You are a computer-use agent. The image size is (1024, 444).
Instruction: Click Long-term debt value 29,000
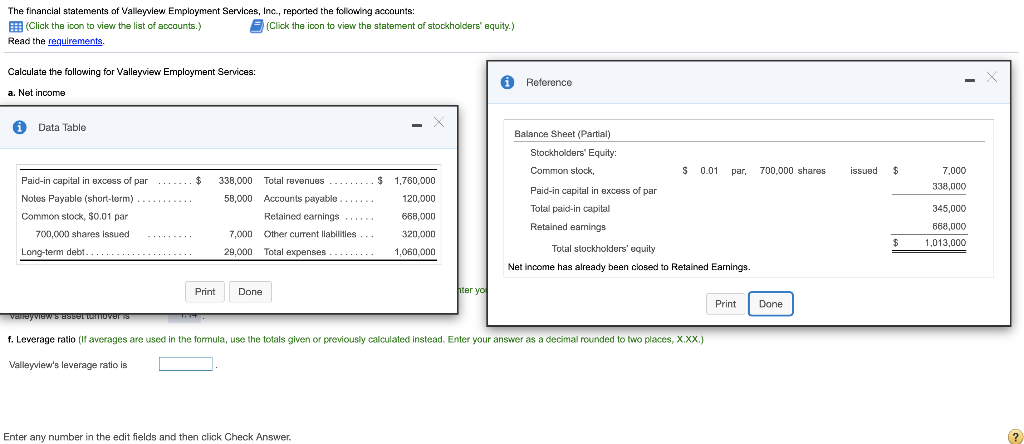pos(238,252)
